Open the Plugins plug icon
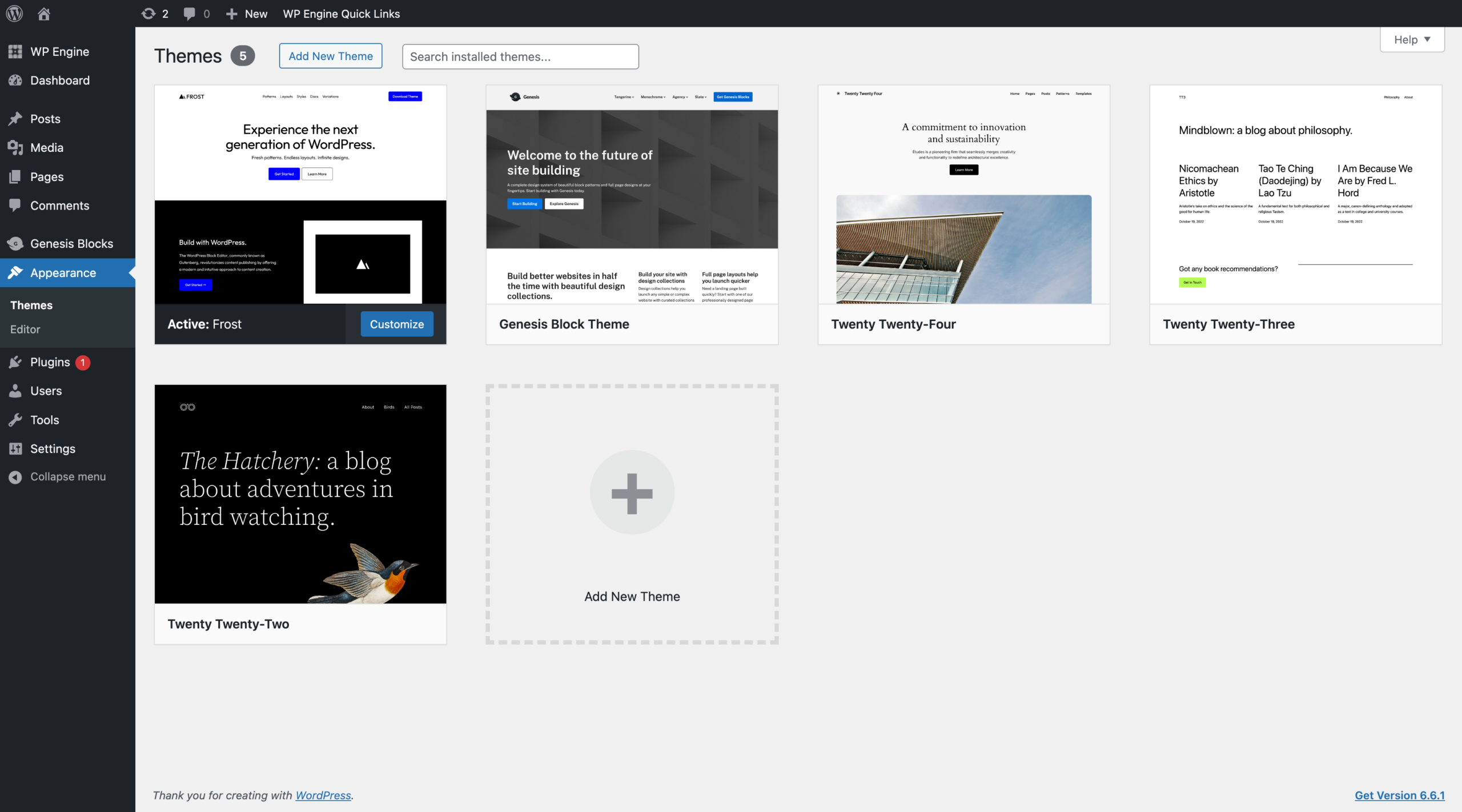The height and width of the screenshot is (812, 1462). 15,362
